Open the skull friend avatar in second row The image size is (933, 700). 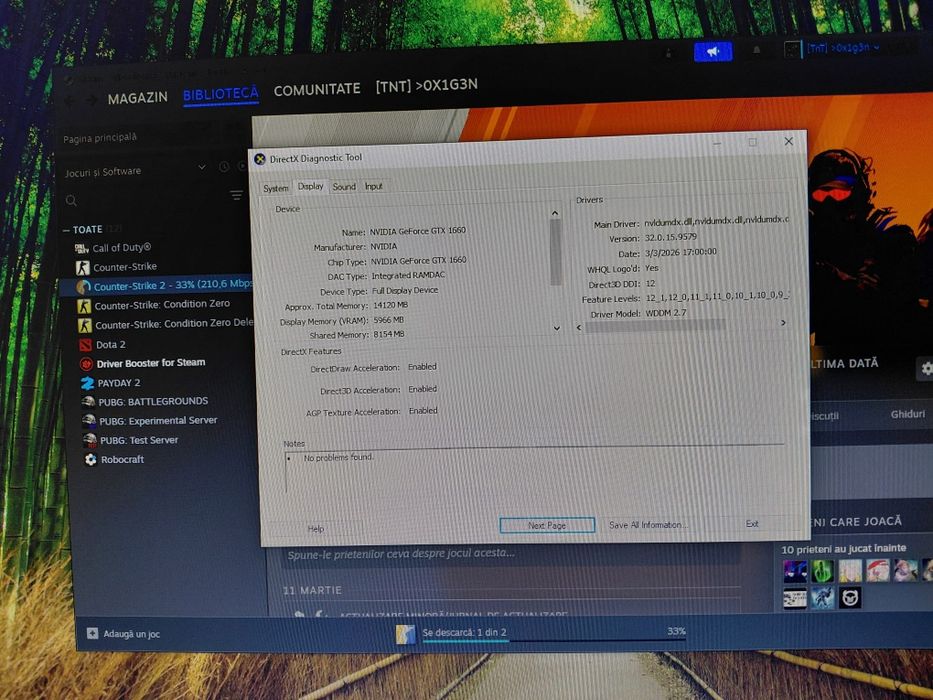click(x=850, y=598)
